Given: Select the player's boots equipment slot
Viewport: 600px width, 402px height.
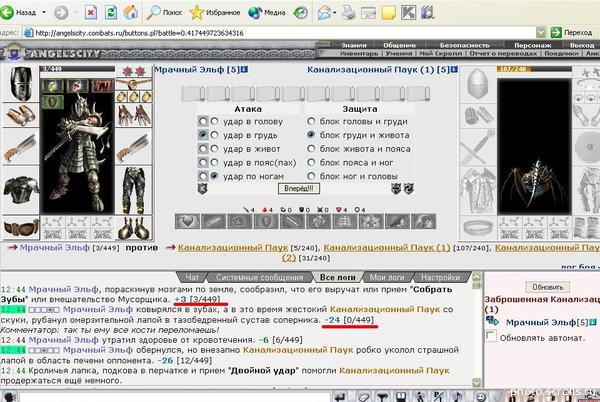Looking at the screenshot, I should click(x=134, y=228).
